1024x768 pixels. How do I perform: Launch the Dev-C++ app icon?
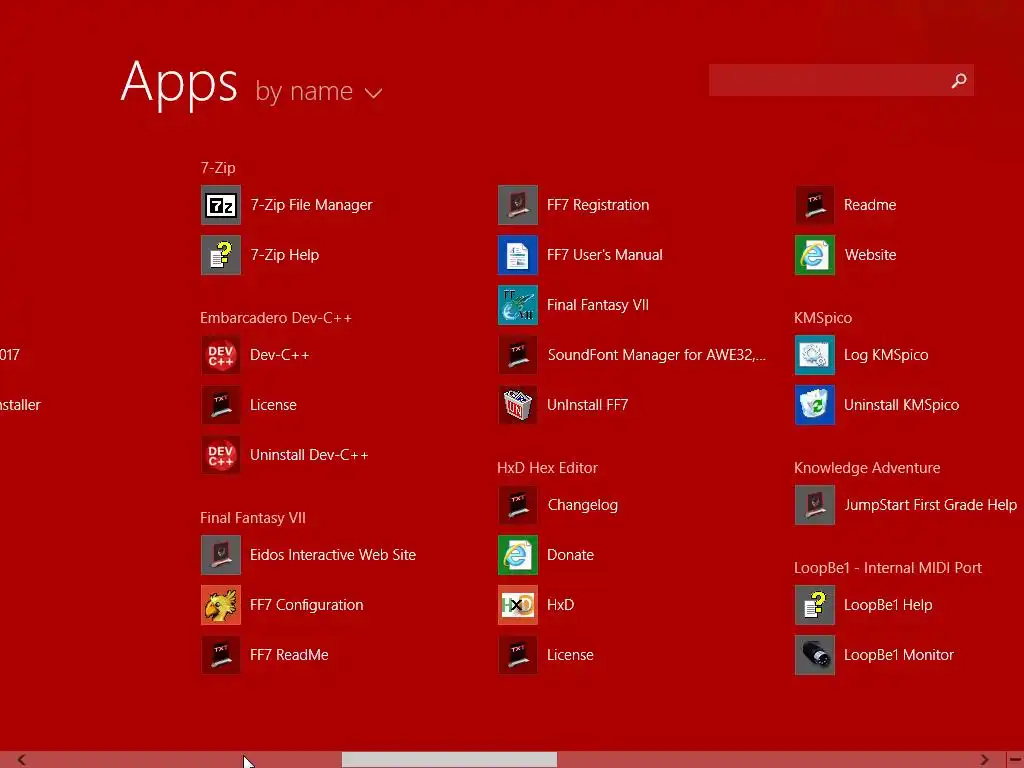(221, 355)
